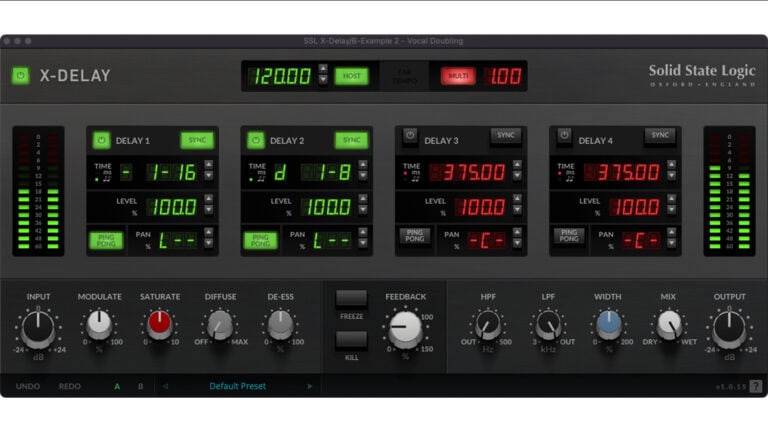The height and width of the screenshot is (432, 768).
Task: Increase Delay 3 time up arrow
Action: click(517, 165)
